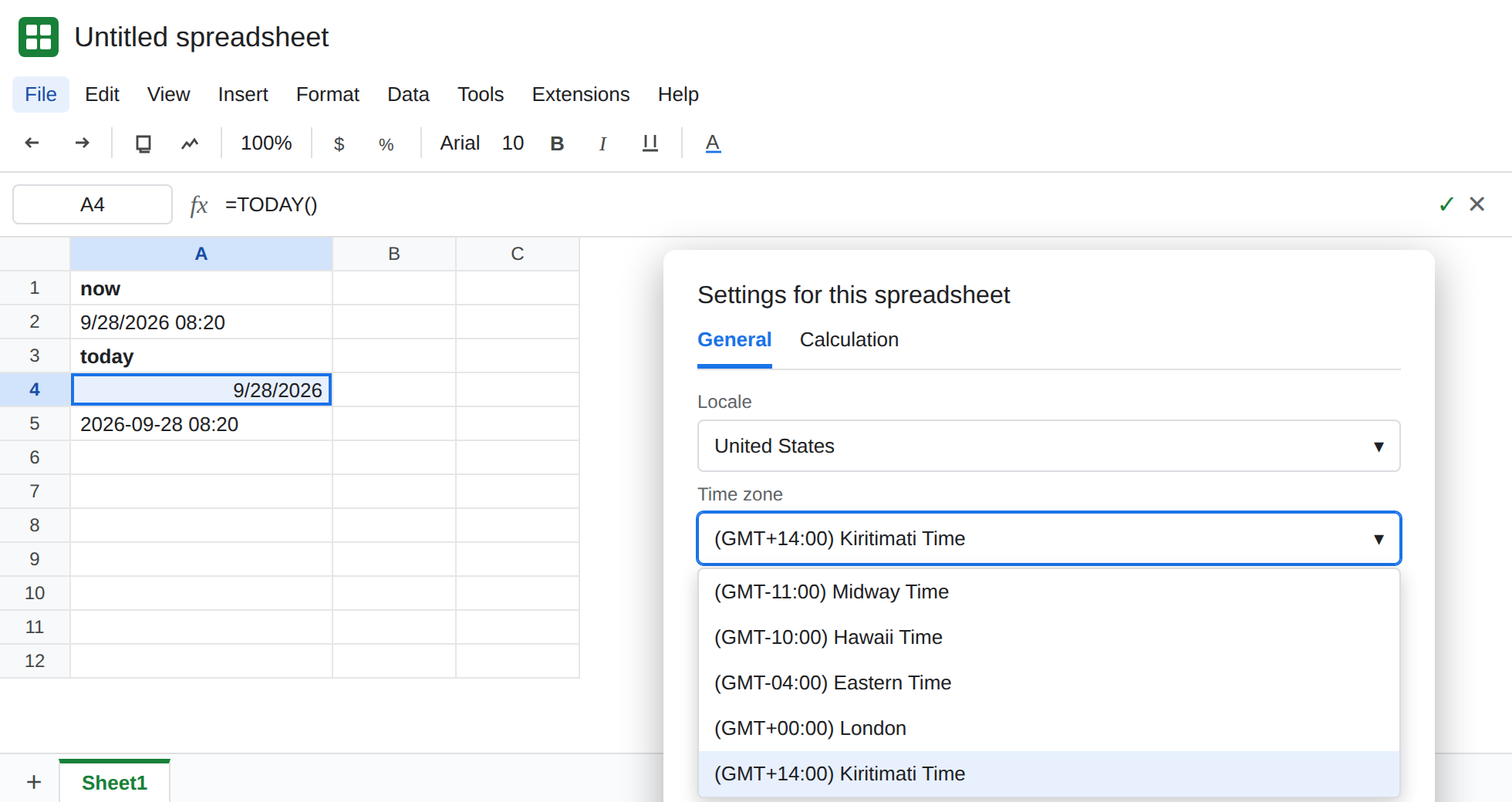Open the Help menu
Screen dimensions: 1512x802
pyautogui.click(x=678, y=95)
